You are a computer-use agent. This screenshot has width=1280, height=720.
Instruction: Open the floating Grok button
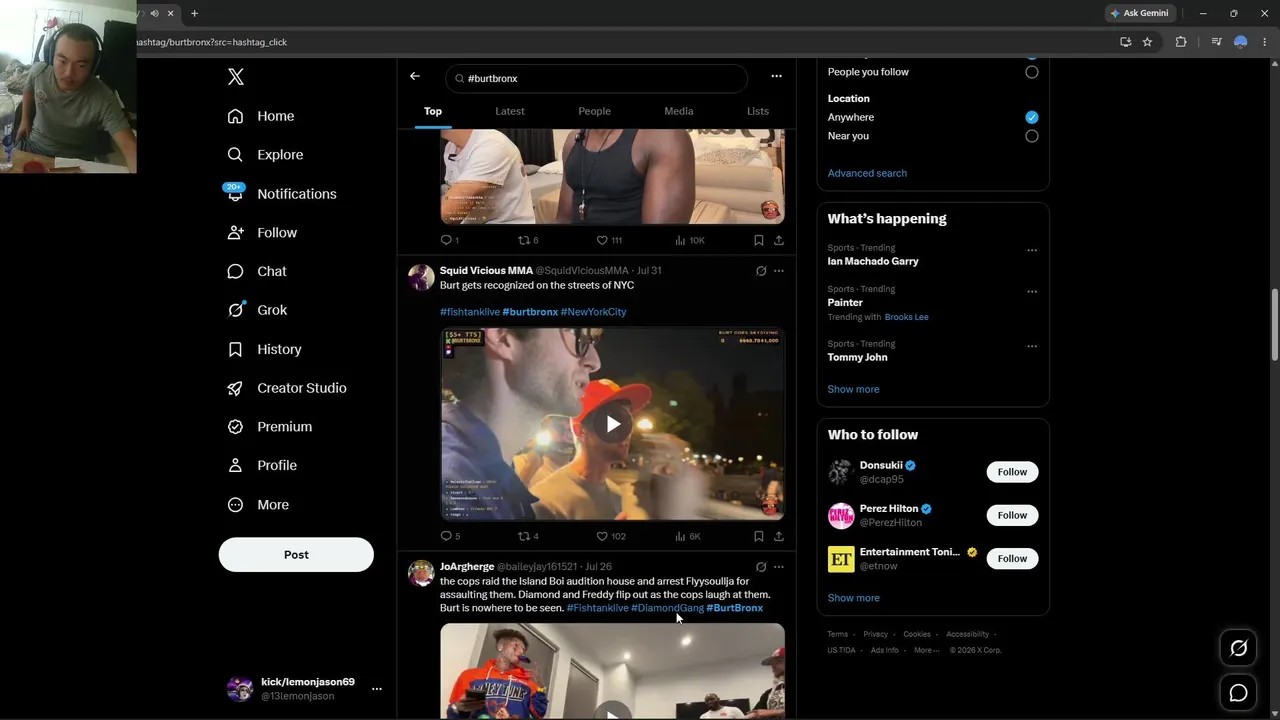click(x=1238, y=649)
